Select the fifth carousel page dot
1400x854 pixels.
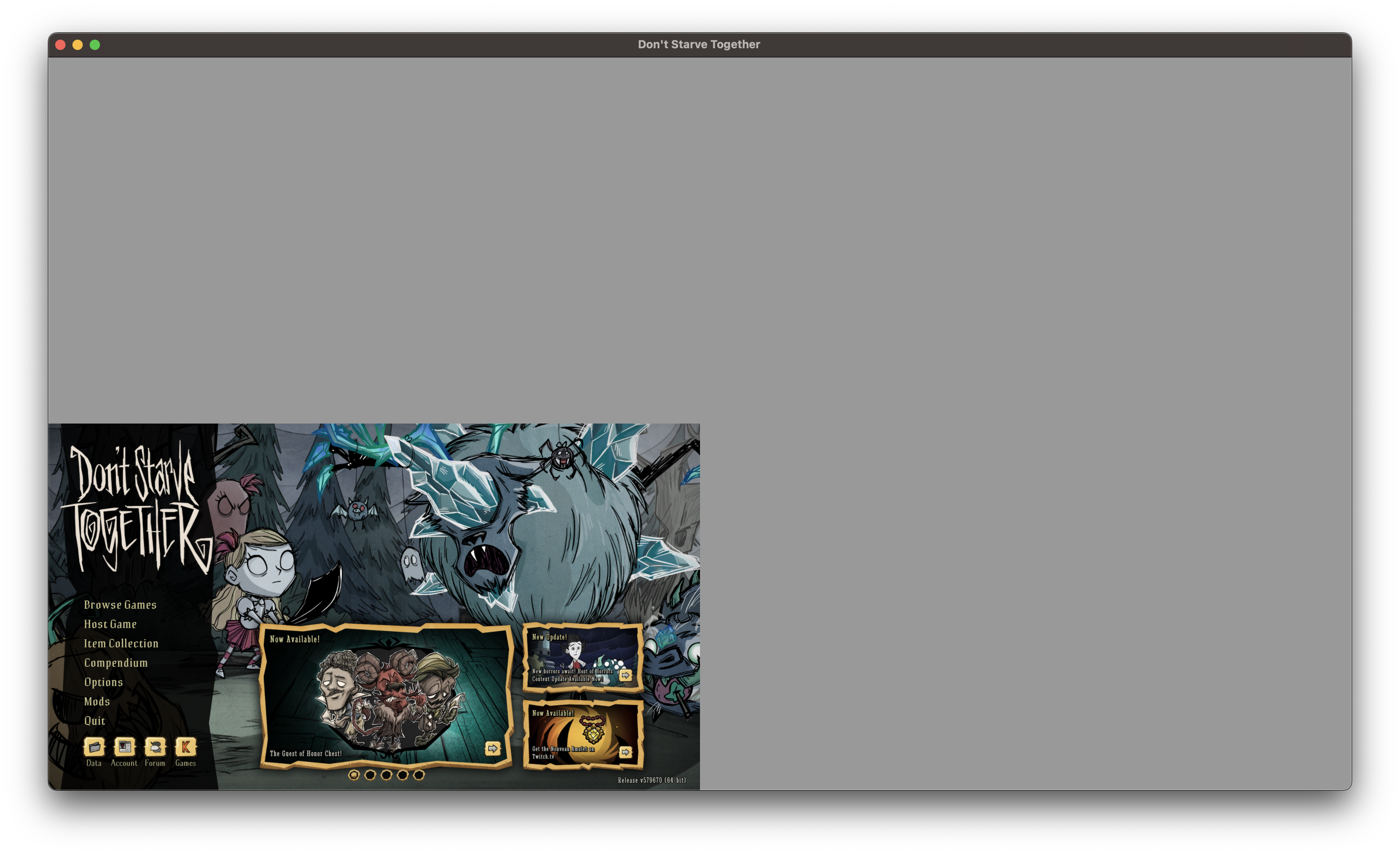coord(419,775)
